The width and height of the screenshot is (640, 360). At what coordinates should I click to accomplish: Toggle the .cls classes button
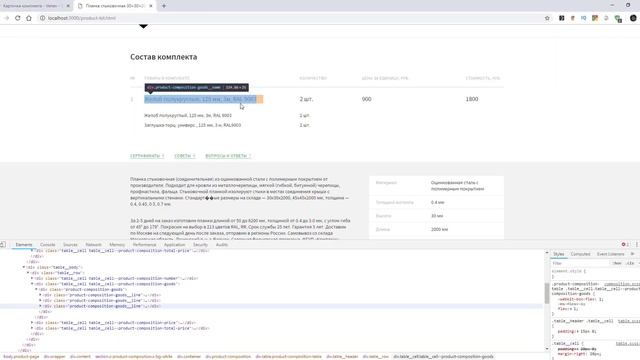tap(630, 263)
